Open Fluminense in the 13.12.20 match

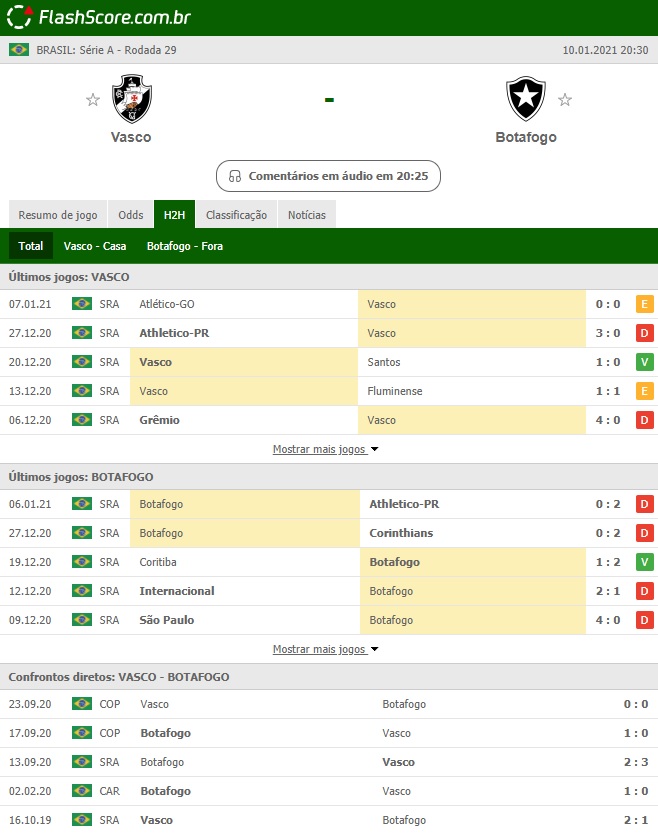click(395, 391)
